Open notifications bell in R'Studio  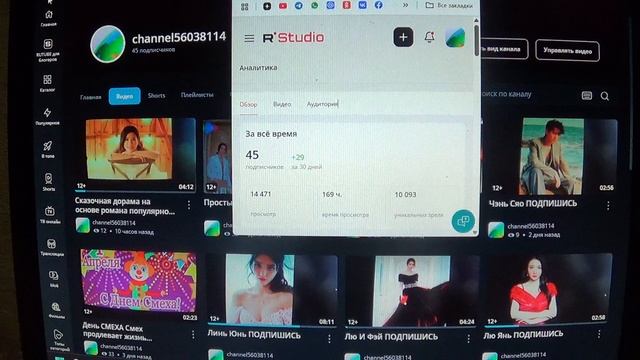tap(429, 37)
